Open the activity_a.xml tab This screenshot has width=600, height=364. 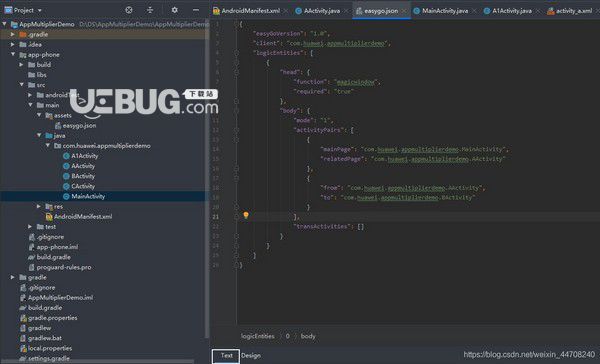coord(570,11)
